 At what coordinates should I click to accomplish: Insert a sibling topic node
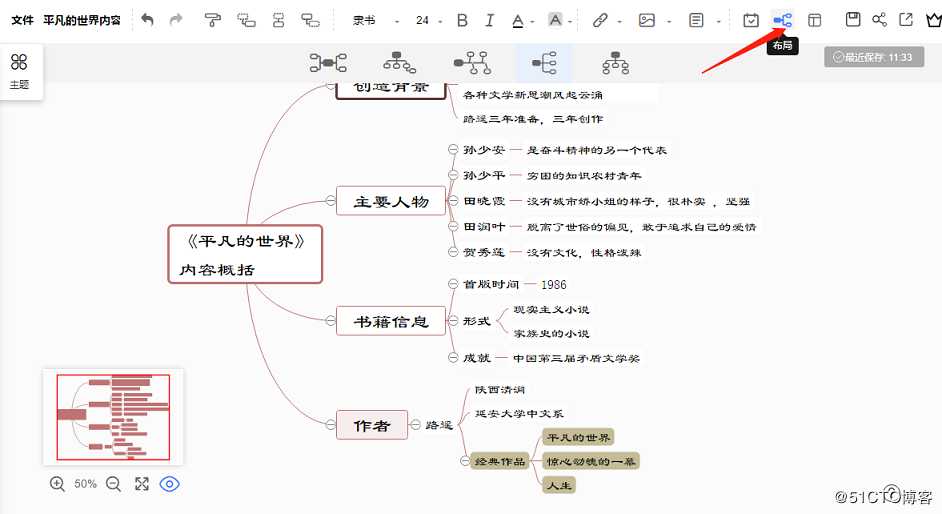[278, 20]
